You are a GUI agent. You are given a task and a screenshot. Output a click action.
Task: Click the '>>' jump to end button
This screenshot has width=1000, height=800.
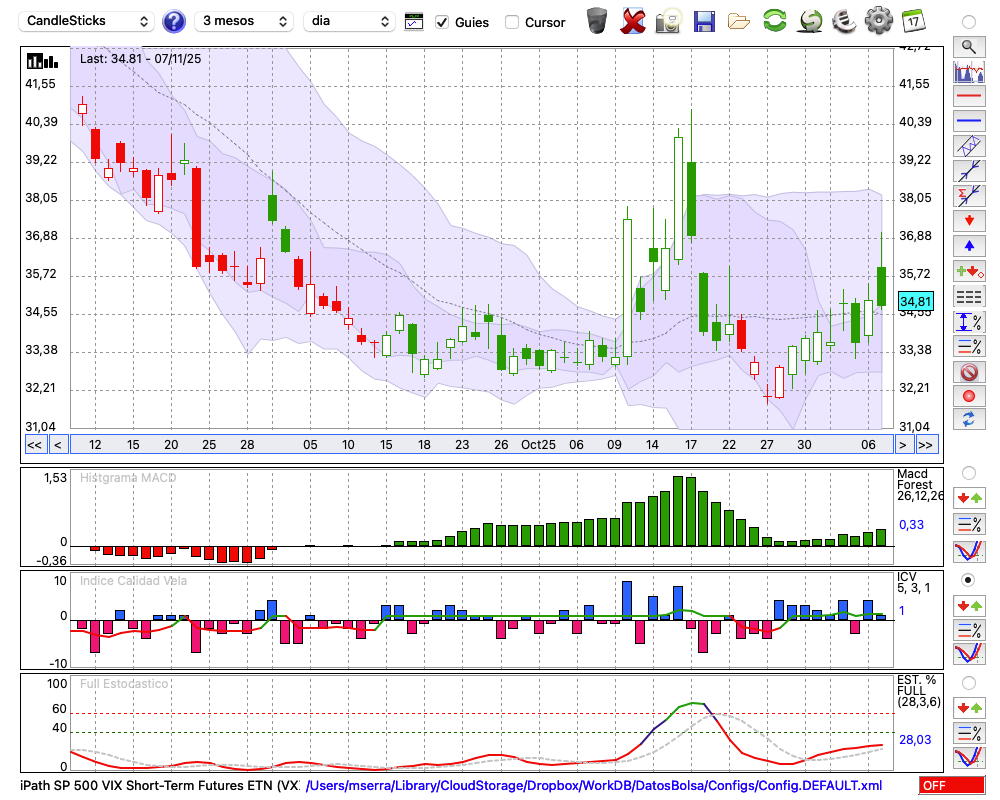926,445
